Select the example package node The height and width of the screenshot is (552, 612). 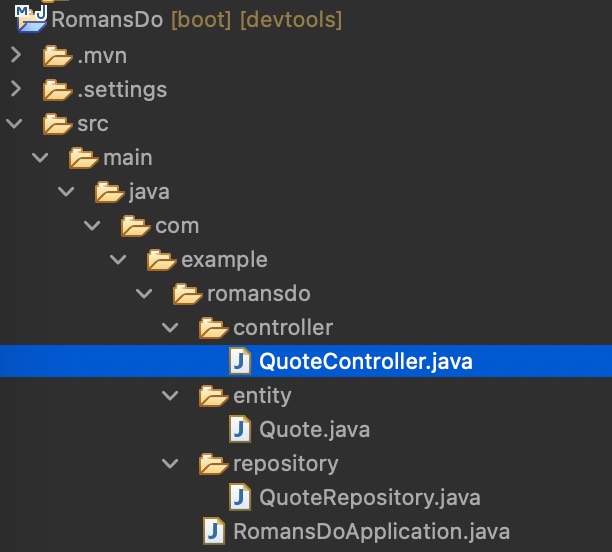click(x=224, y=260)
